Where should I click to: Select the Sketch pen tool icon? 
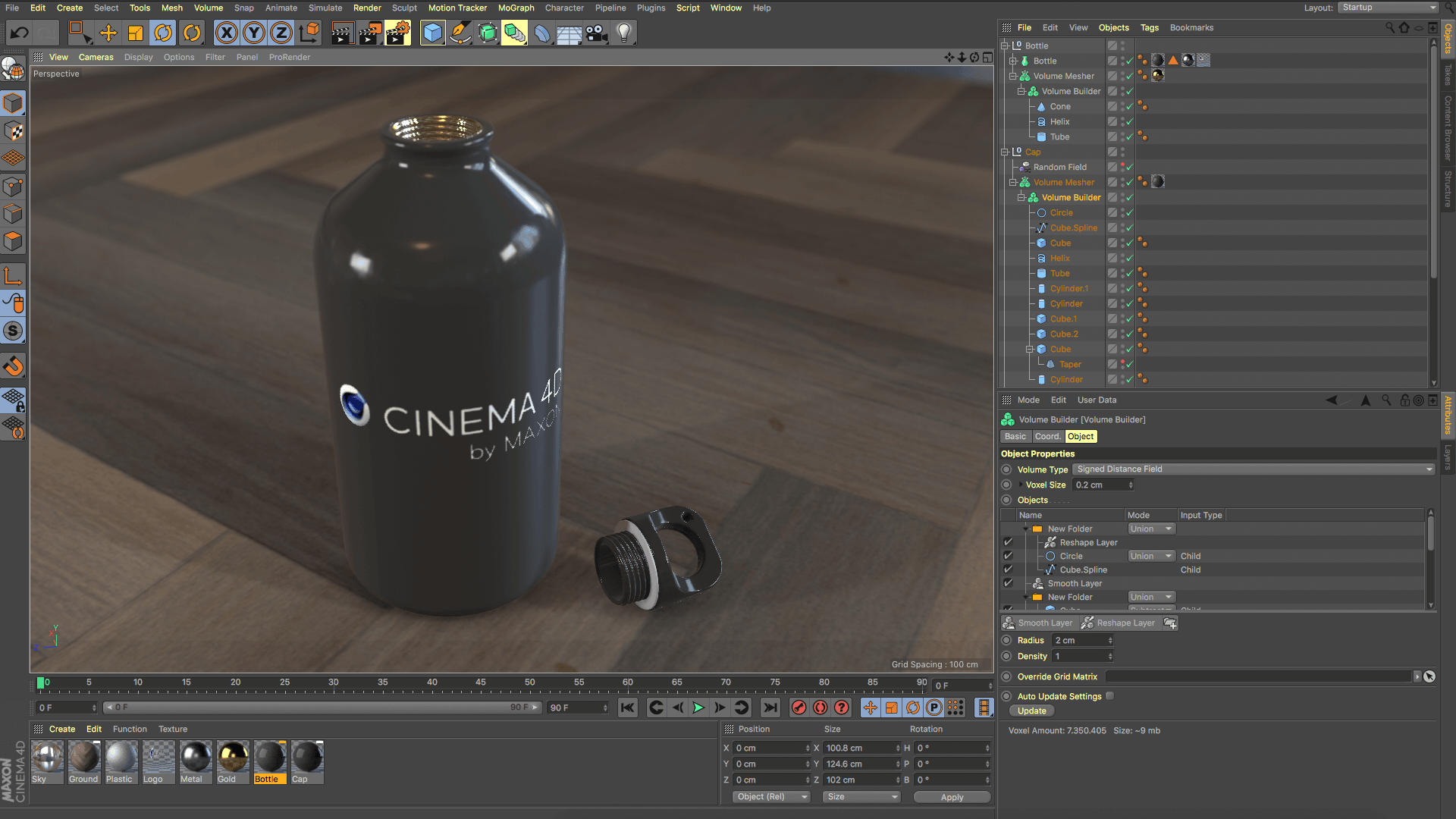tap(460, 33)
